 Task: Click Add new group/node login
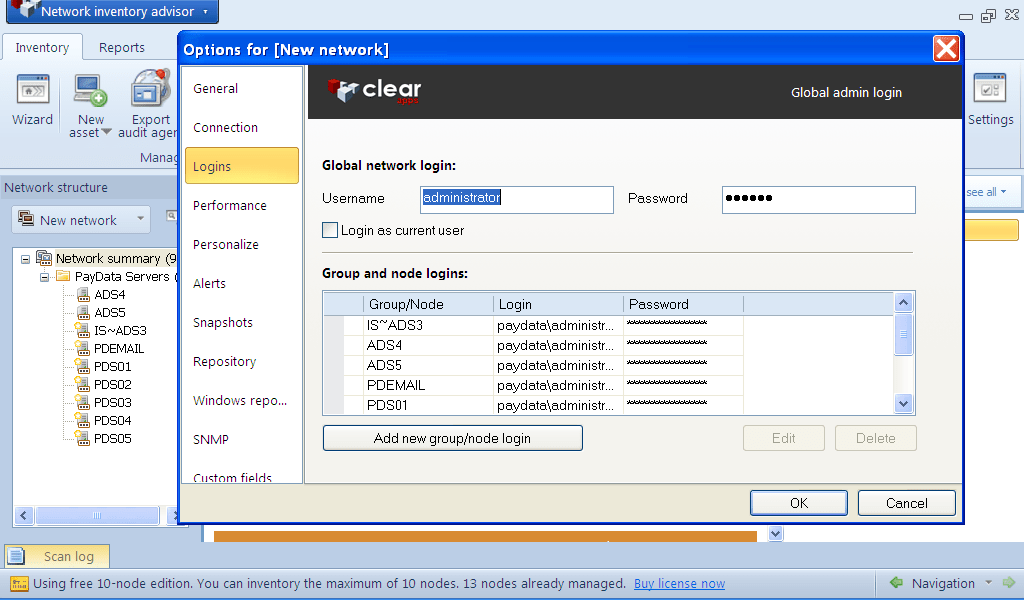[x=452, y=437]
